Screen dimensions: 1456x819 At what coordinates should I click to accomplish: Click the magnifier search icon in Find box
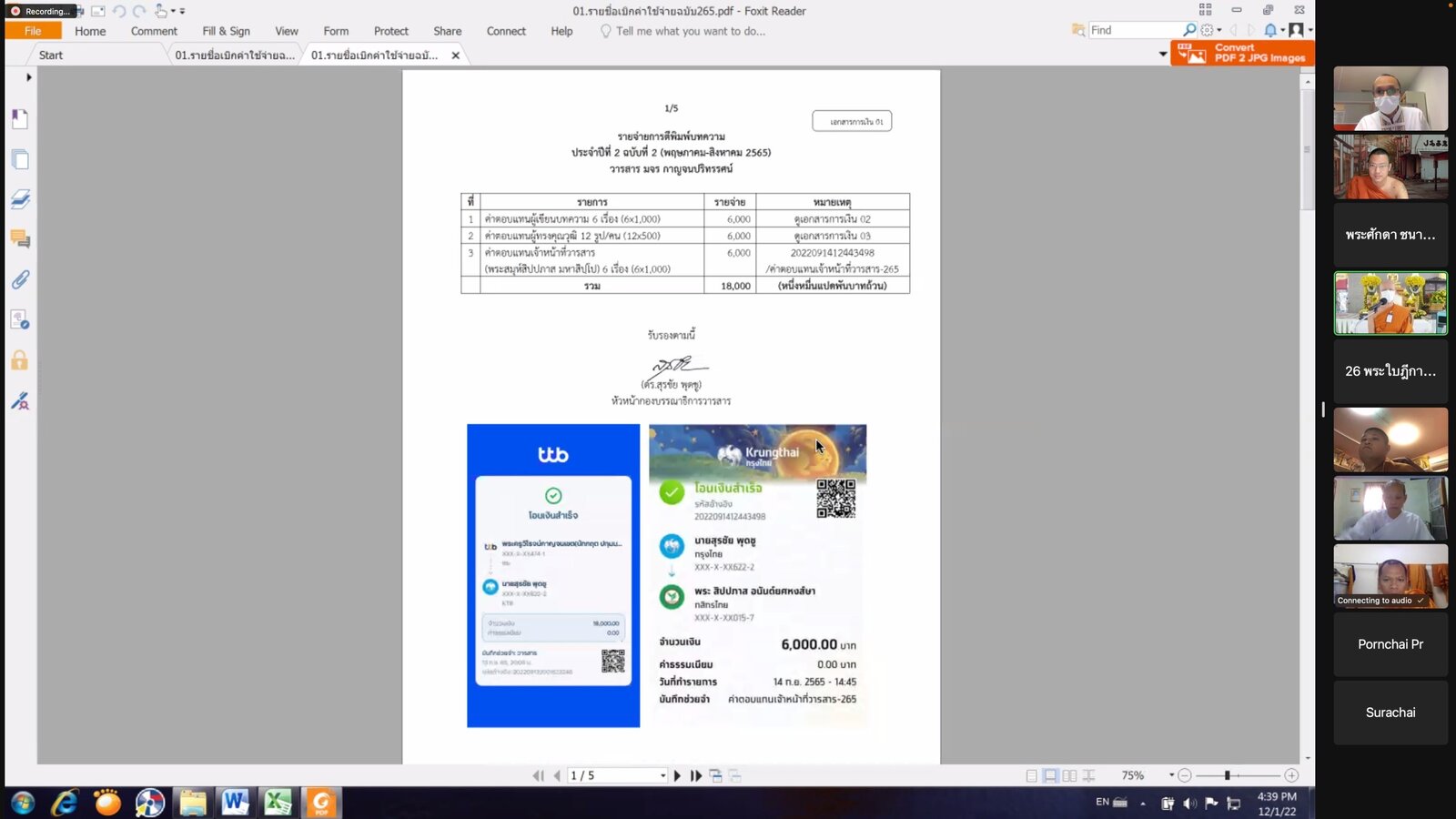(1189, 30)
